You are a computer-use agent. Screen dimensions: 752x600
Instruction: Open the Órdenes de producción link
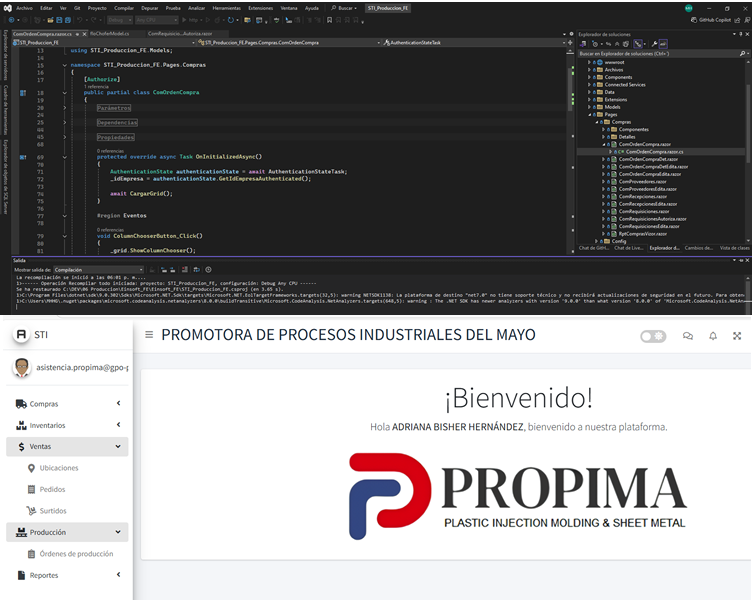point(76,554)
